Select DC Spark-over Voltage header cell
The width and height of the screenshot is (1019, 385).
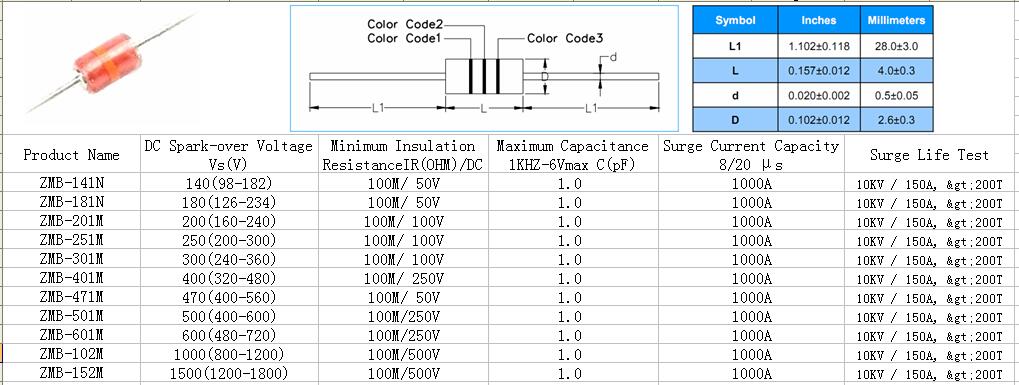click(228, 155)
